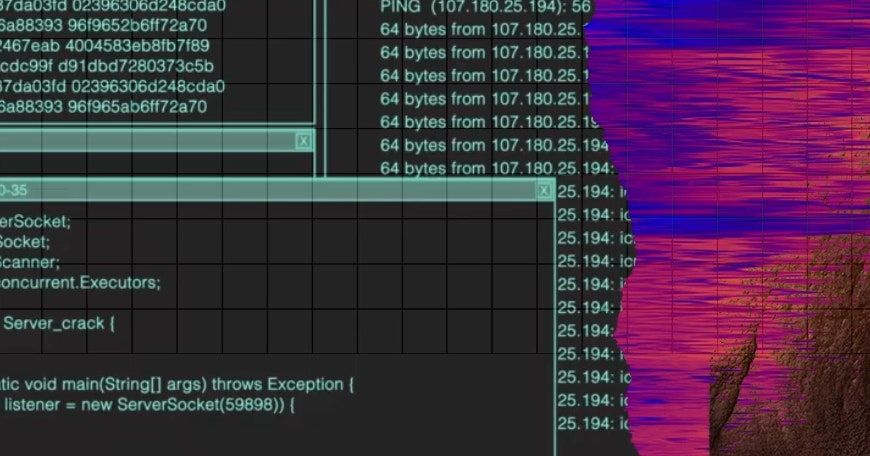Screen dimensions: 870x456
Task: Select the first 64 bytes line below PING
Action: coord(480,29)
